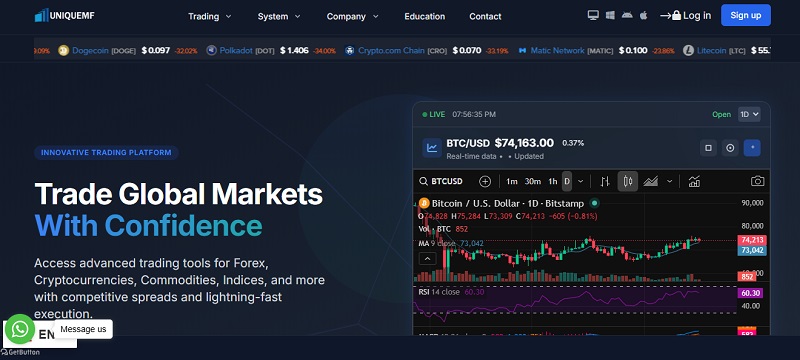The image size is (800, 360).
Task: Take a chart snapshot with camera icon
Action: [758, 182]
